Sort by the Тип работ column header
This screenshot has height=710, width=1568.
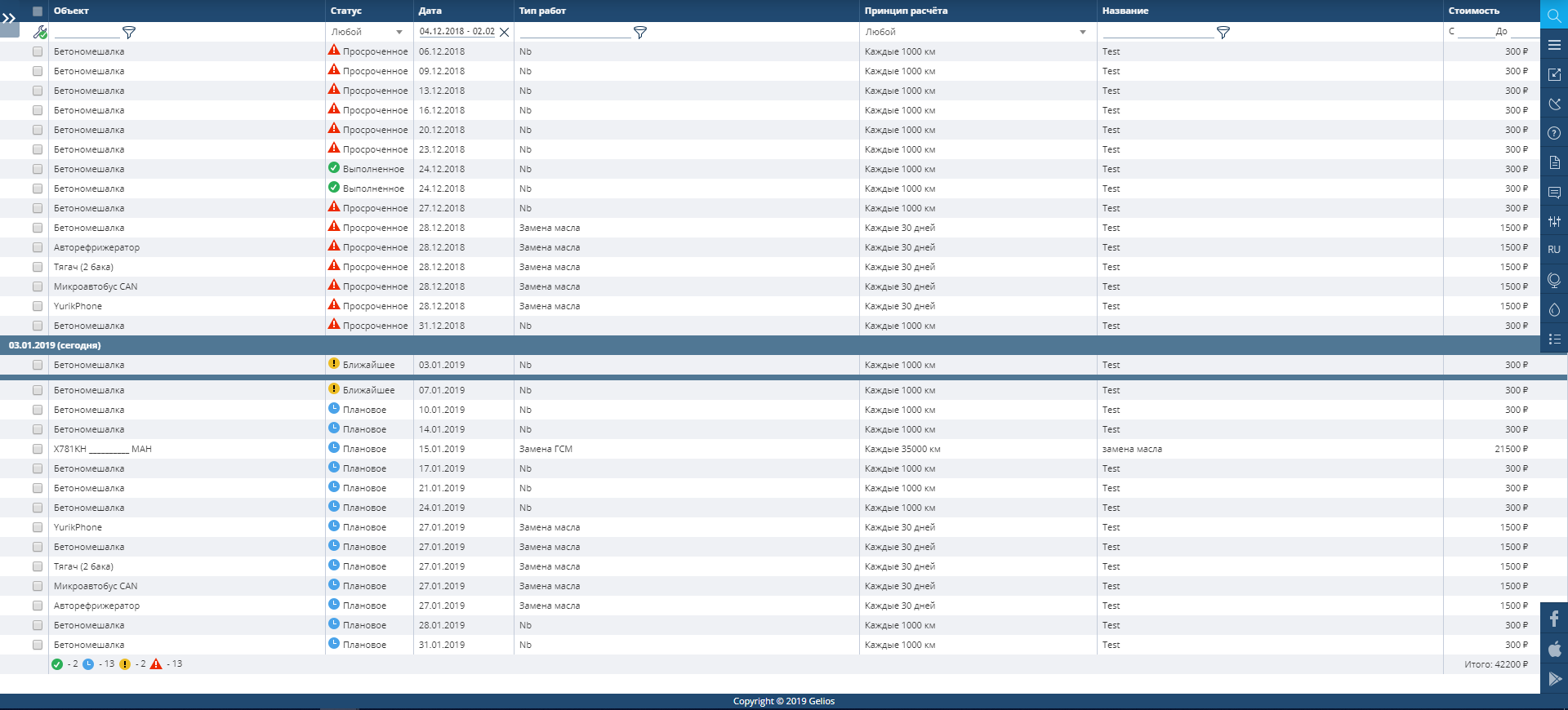(542, 11)
